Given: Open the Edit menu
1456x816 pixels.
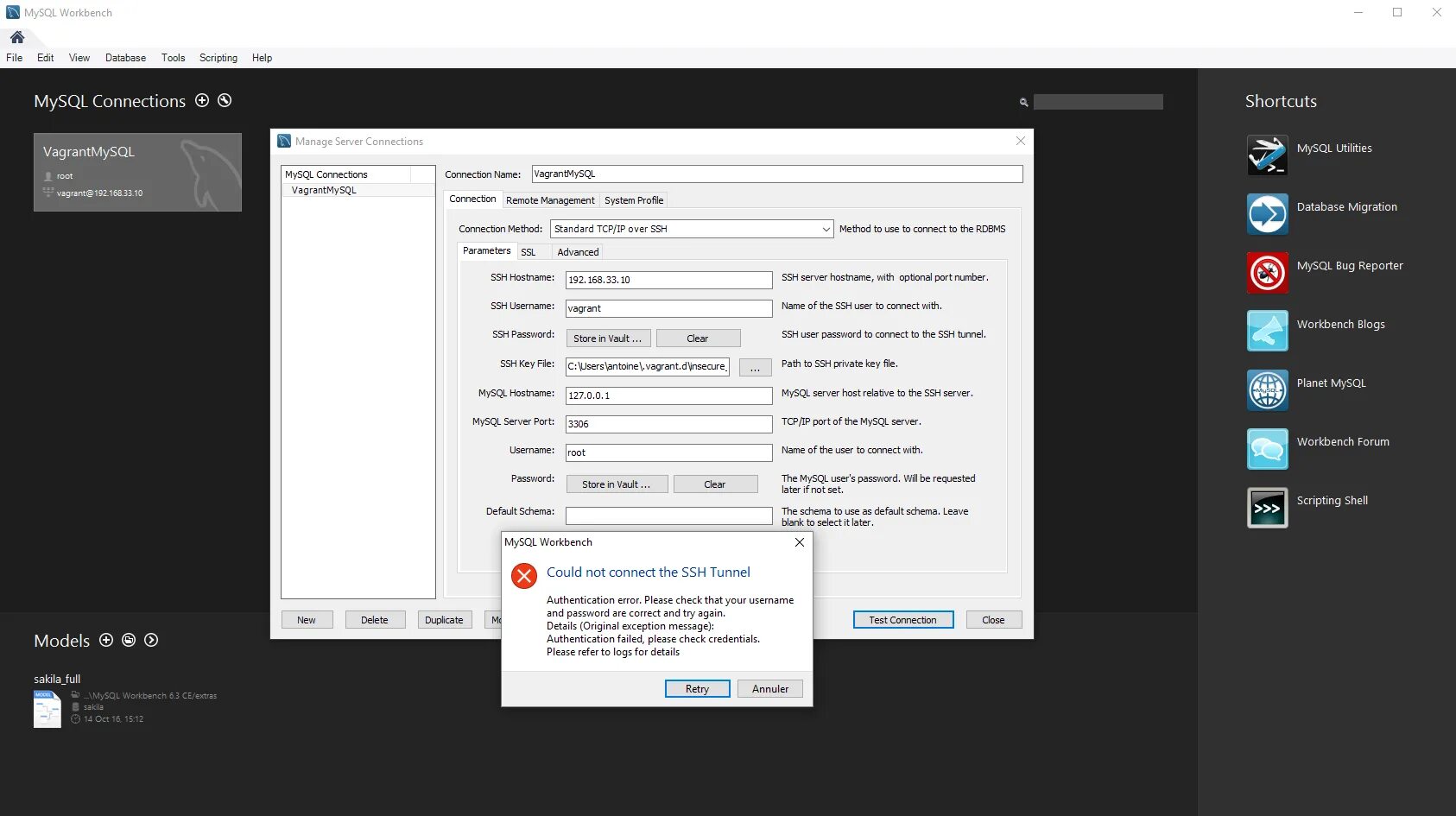Looking at the screenshot, I should (x=46, y=58).
